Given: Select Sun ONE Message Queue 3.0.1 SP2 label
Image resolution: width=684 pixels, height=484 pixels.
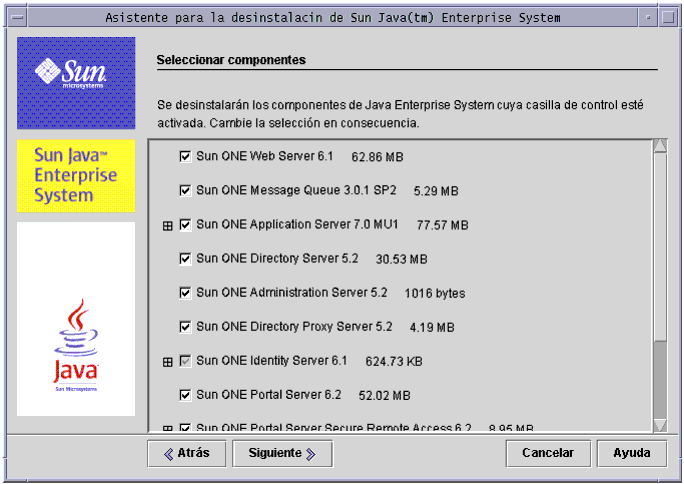Looking at the screenshot, I should click(x=296, y=190).
